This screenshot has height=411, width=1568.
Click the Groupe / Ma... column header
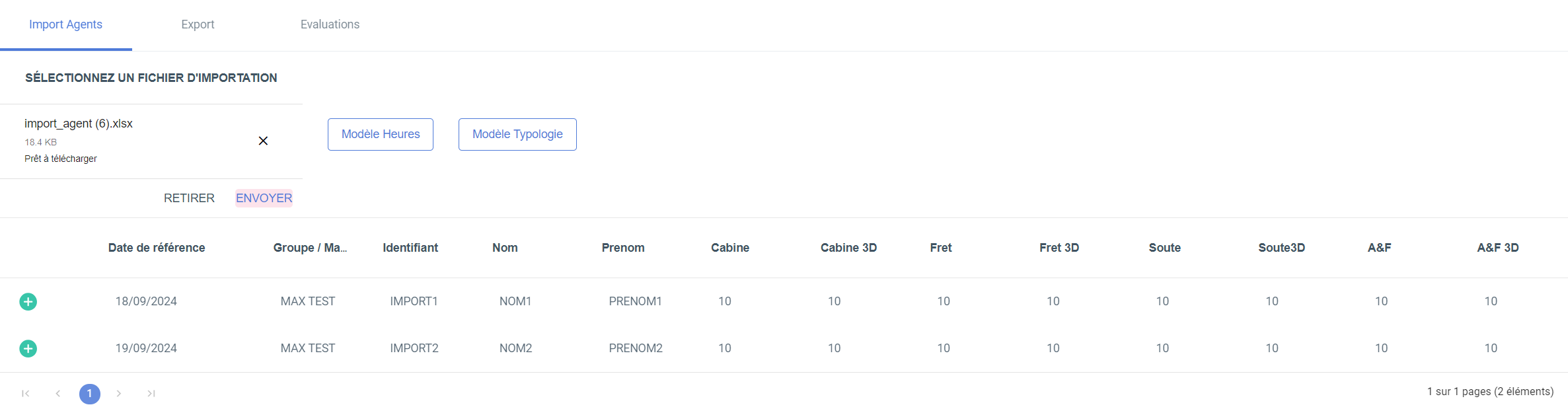coord(310,248)
